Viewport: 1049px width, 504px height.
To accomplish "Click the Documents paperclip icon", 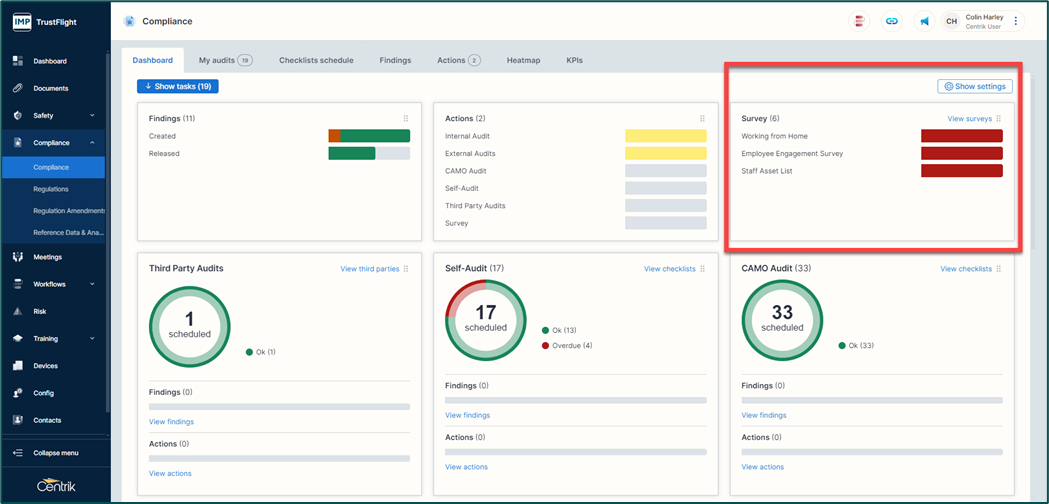I will coord(17,88).
